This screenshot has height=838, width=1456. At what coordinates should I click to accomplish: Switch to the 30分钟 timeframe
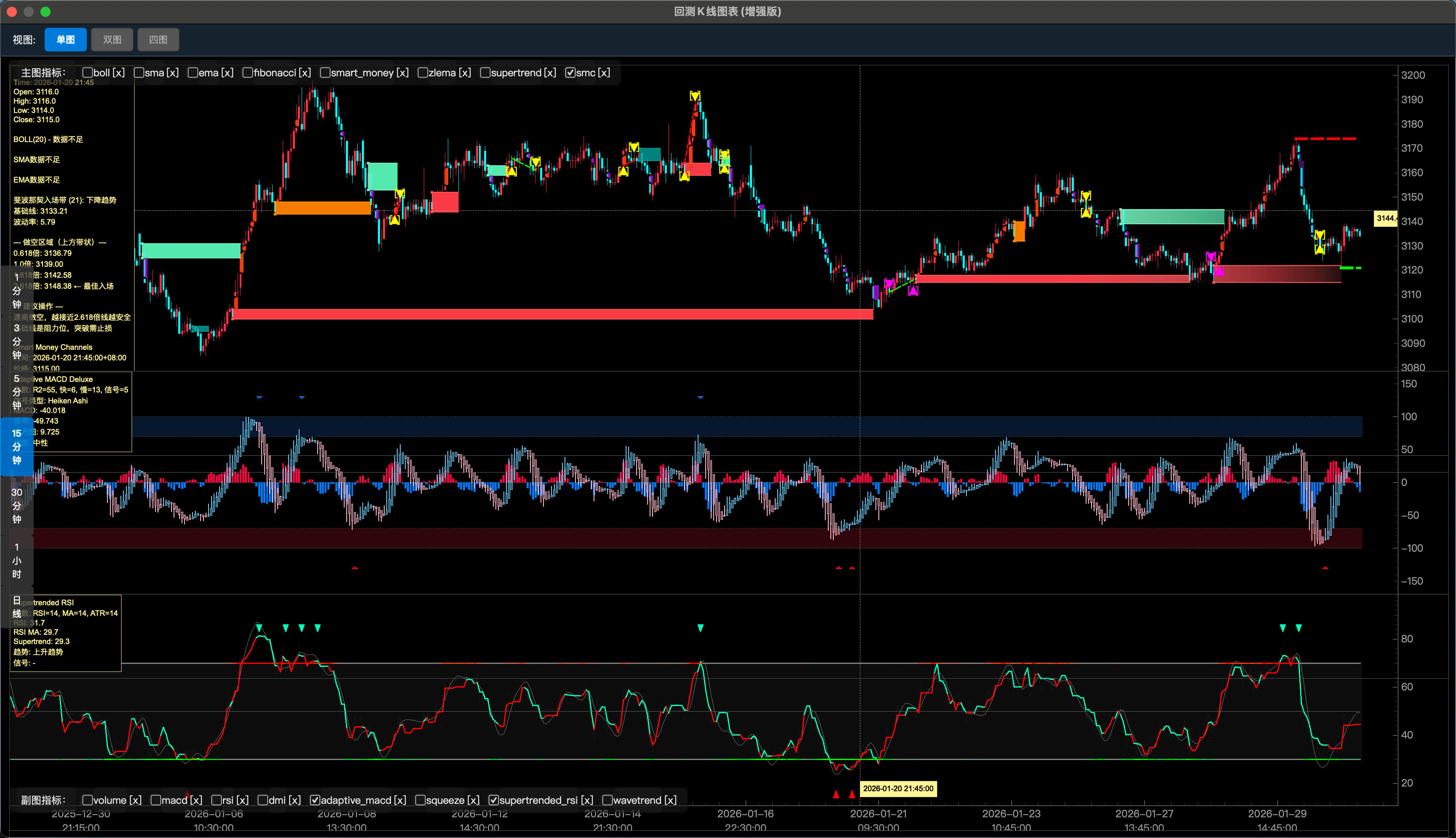17,505
